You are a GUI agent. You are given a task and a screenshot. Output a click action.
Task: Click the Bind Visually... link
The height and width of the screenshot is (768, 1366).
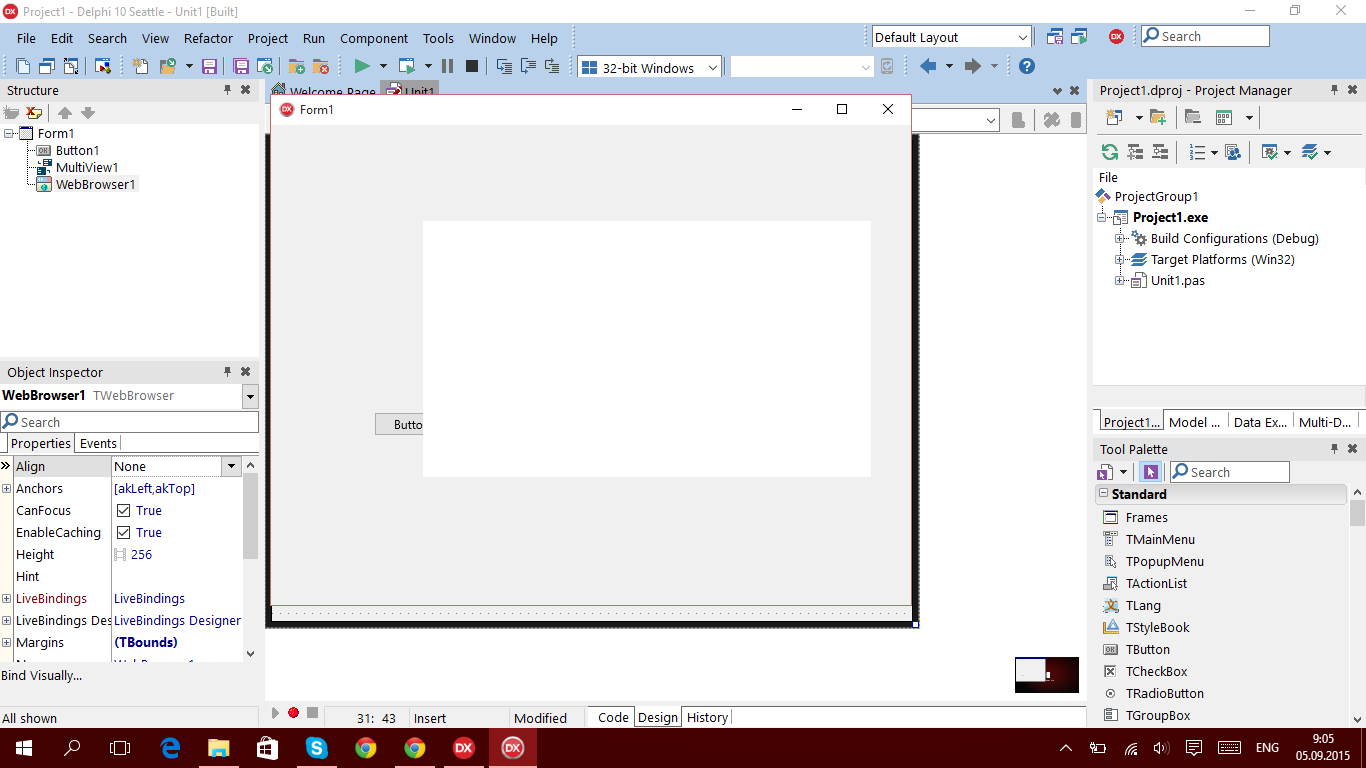(x=42, y=675)
